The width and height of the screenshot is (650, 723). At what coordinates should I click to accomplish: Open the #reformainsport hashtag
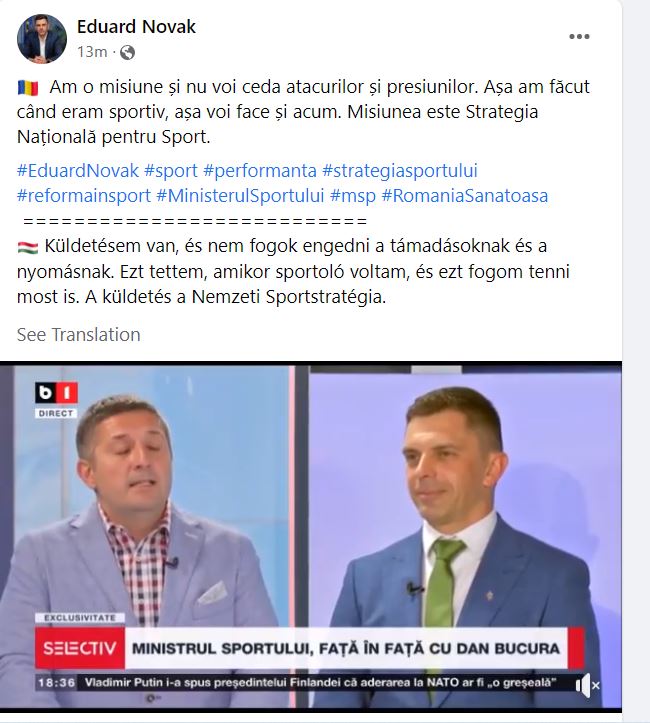84,196
